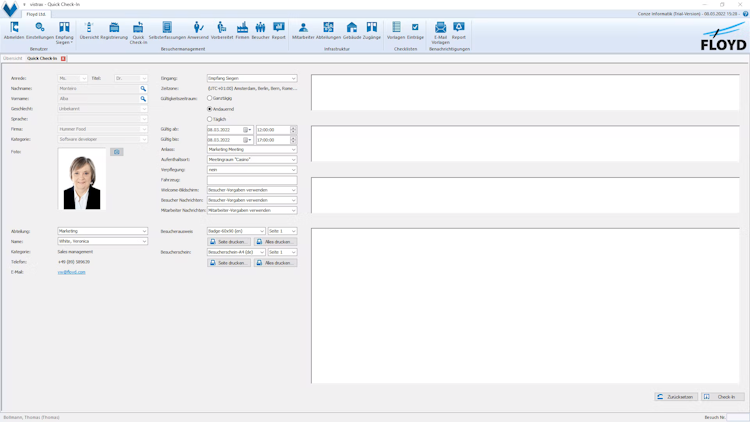Screen dimensions: 750x422
Task: Open the help icon in the title bar
Action: pos(745,14)
